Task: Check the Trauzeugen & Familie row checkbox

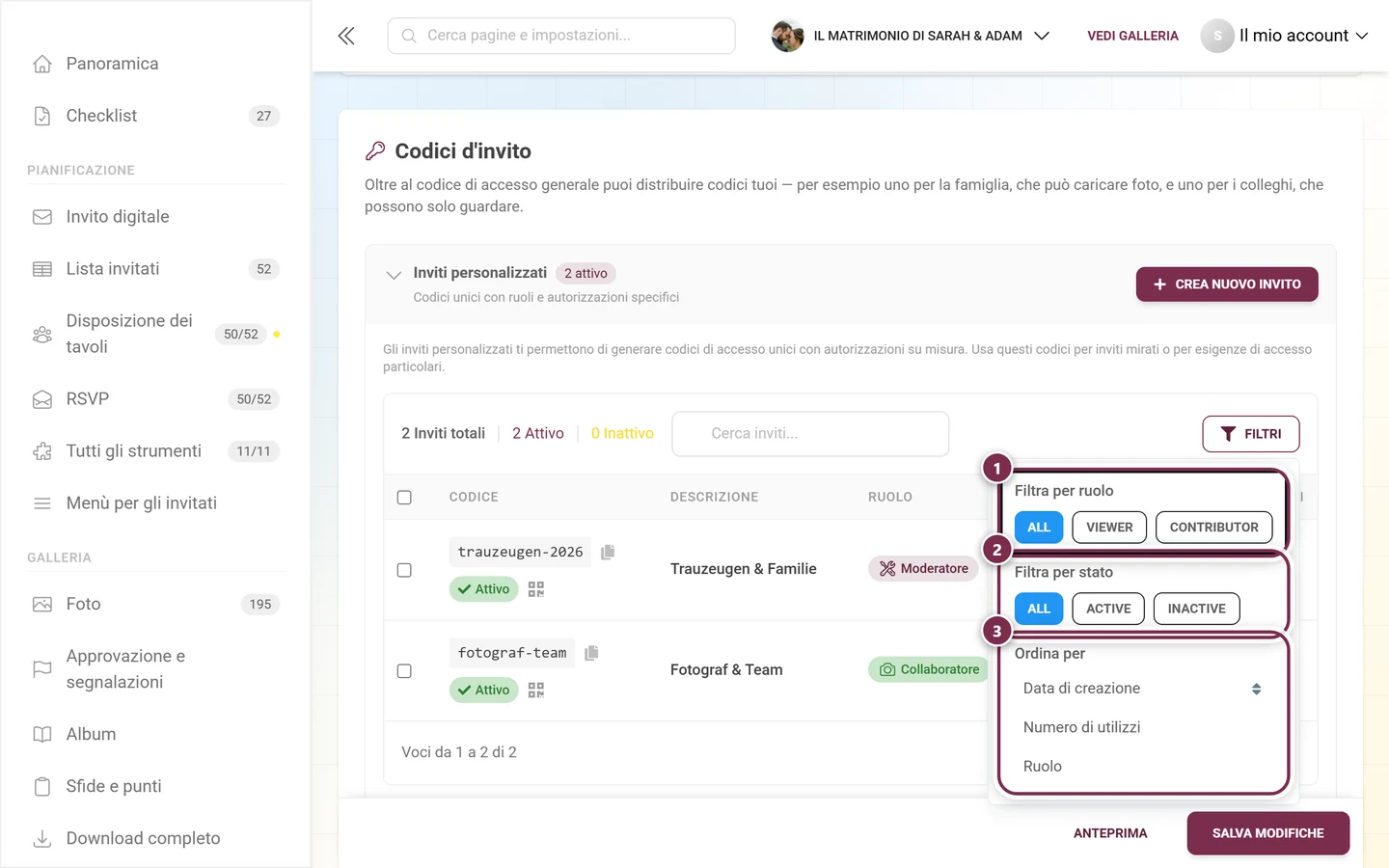Action: (404, 570)
